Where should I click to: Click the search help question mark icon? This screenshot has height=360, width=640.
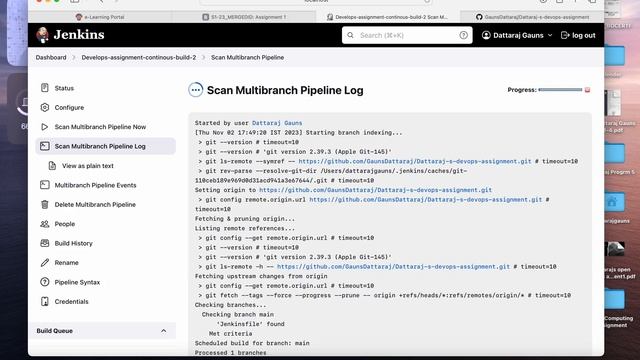click(463, 35)
